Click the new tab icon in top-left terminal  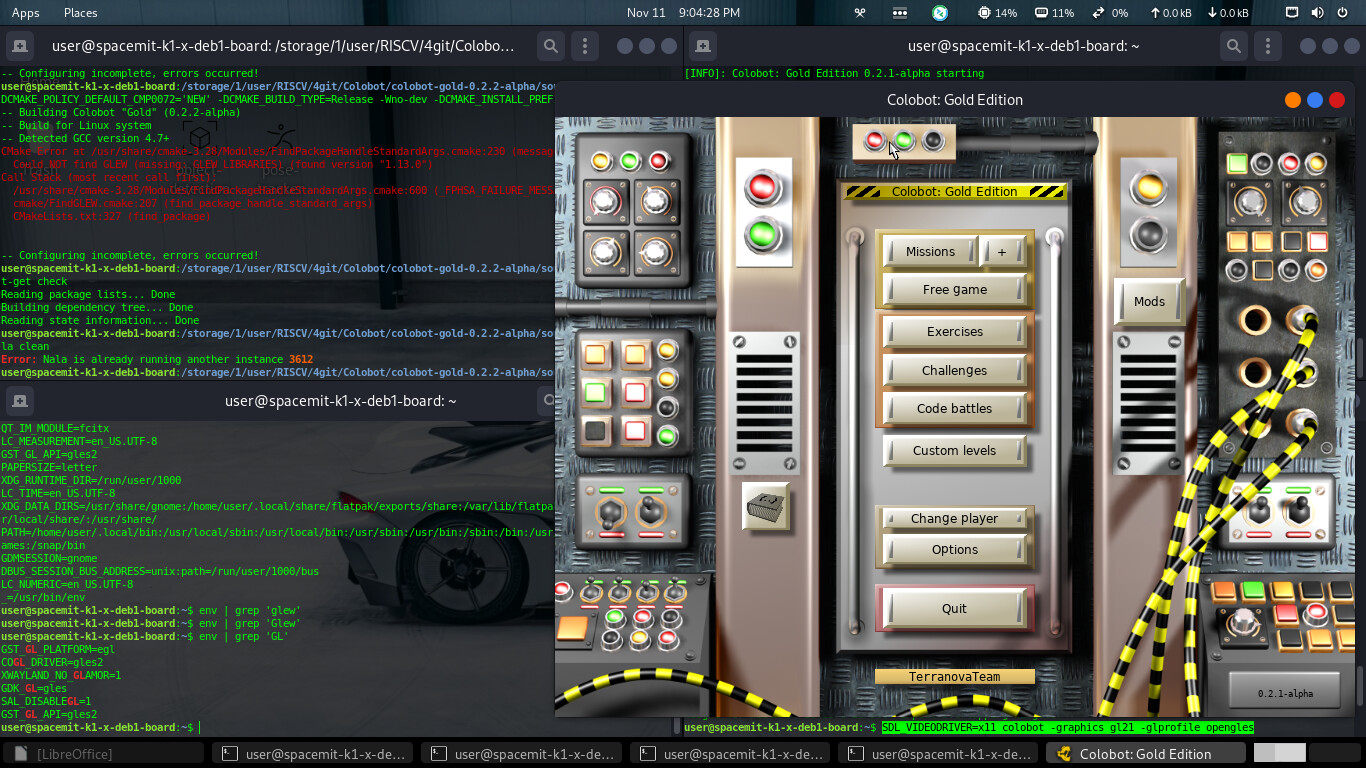pyautogui.click(x=19, y=46)
